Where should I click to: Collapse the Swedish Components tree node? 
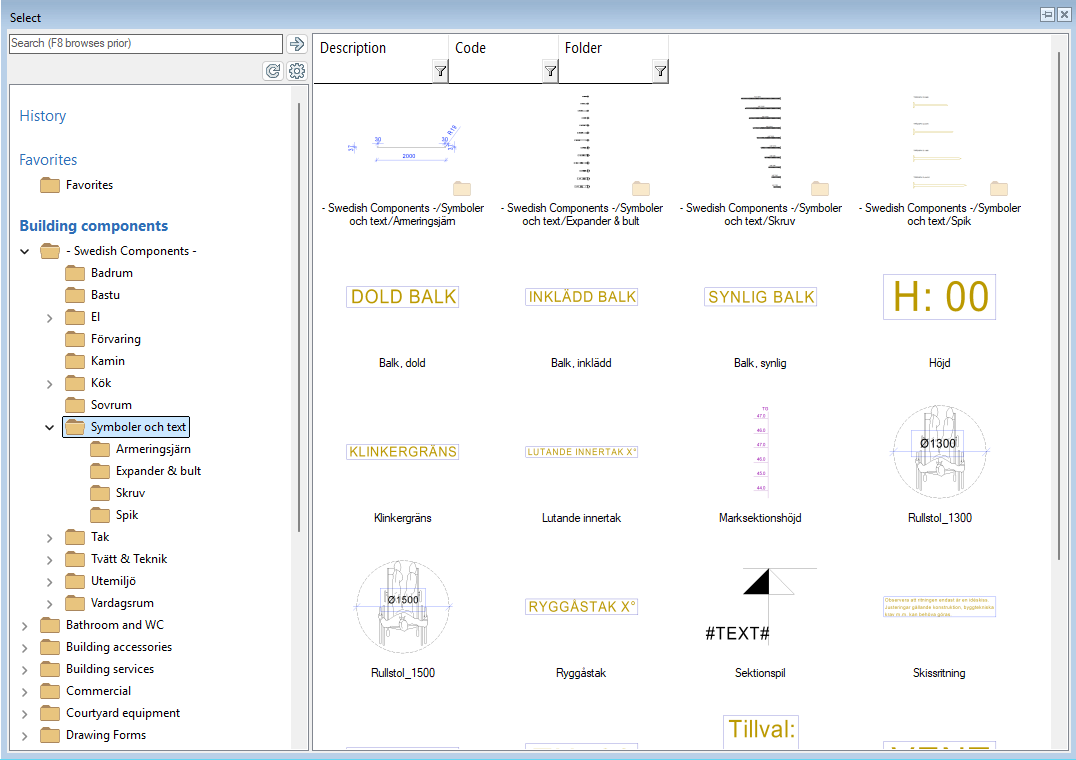click(25, 252)
